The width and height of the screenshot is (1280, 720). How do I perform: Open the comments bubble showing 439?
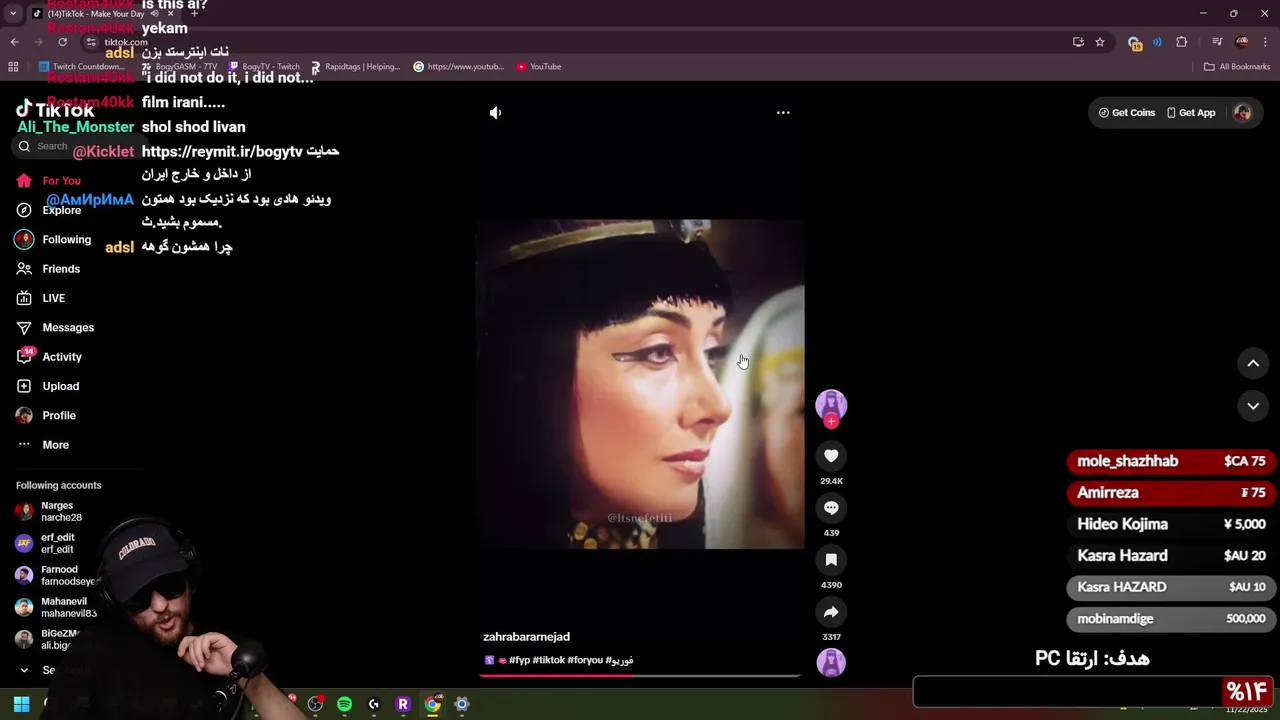[831, 508]
